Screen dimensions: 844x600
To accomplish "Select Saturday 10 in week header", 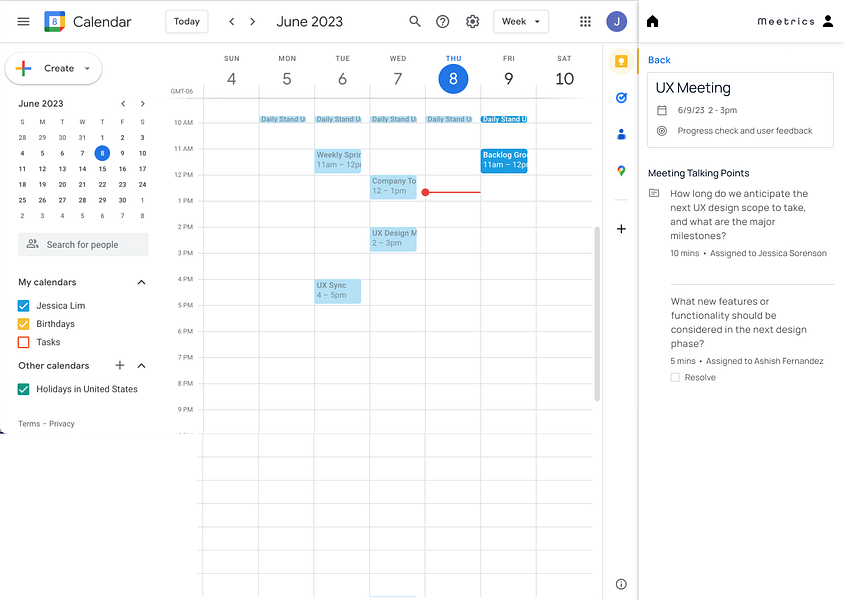I will point(564,79).
